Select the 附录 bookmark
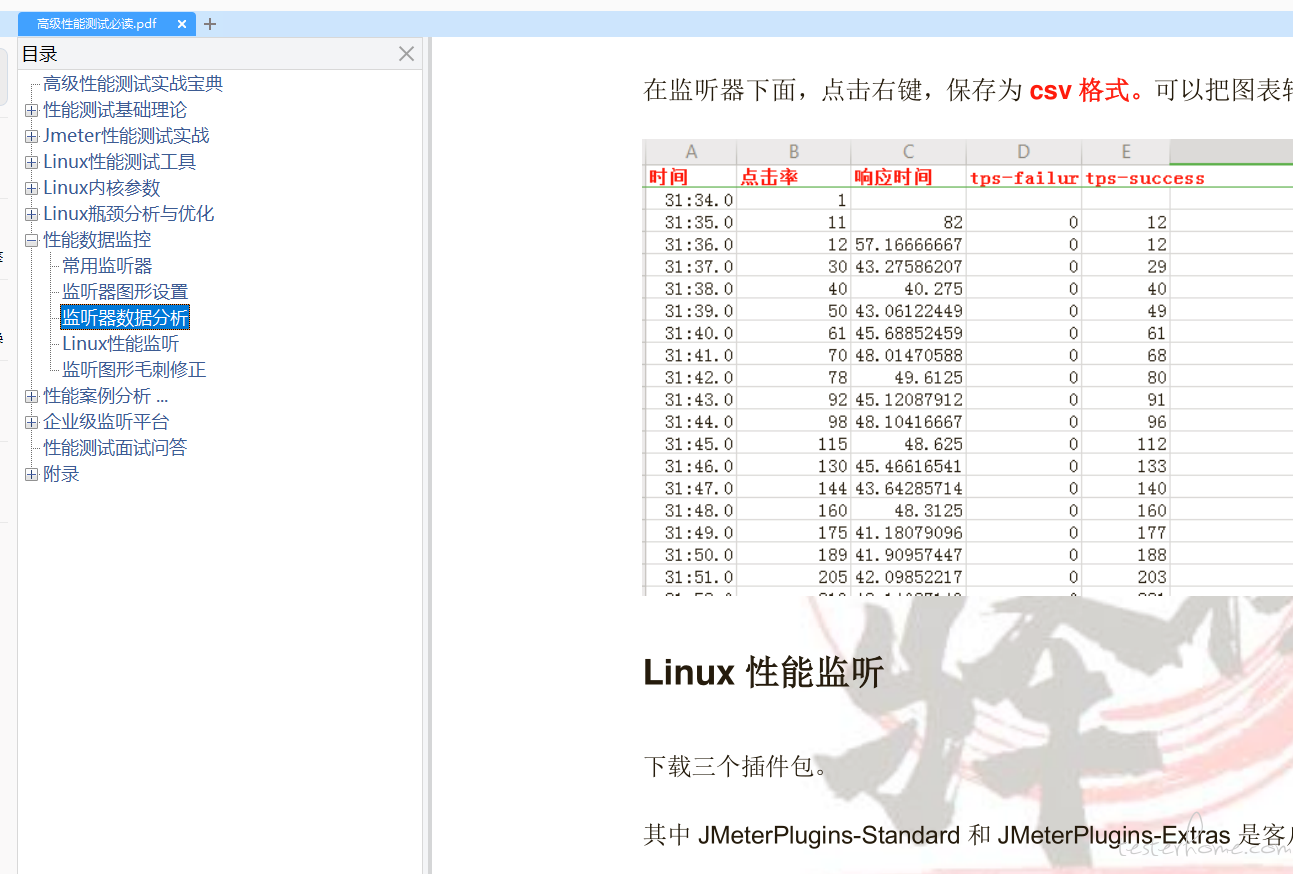 (x=61, y=474)
